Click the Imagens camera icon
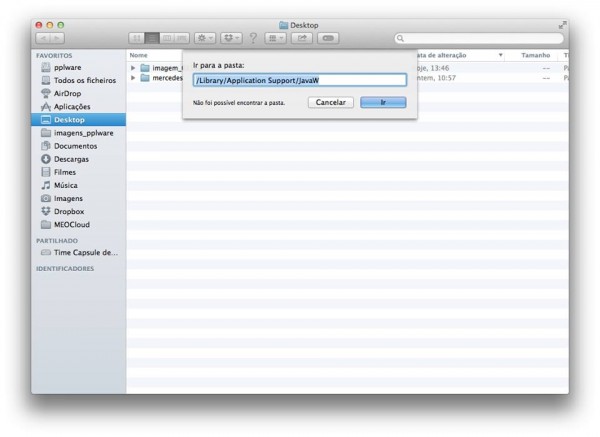 pyautogui.click(x=46, y=198)
